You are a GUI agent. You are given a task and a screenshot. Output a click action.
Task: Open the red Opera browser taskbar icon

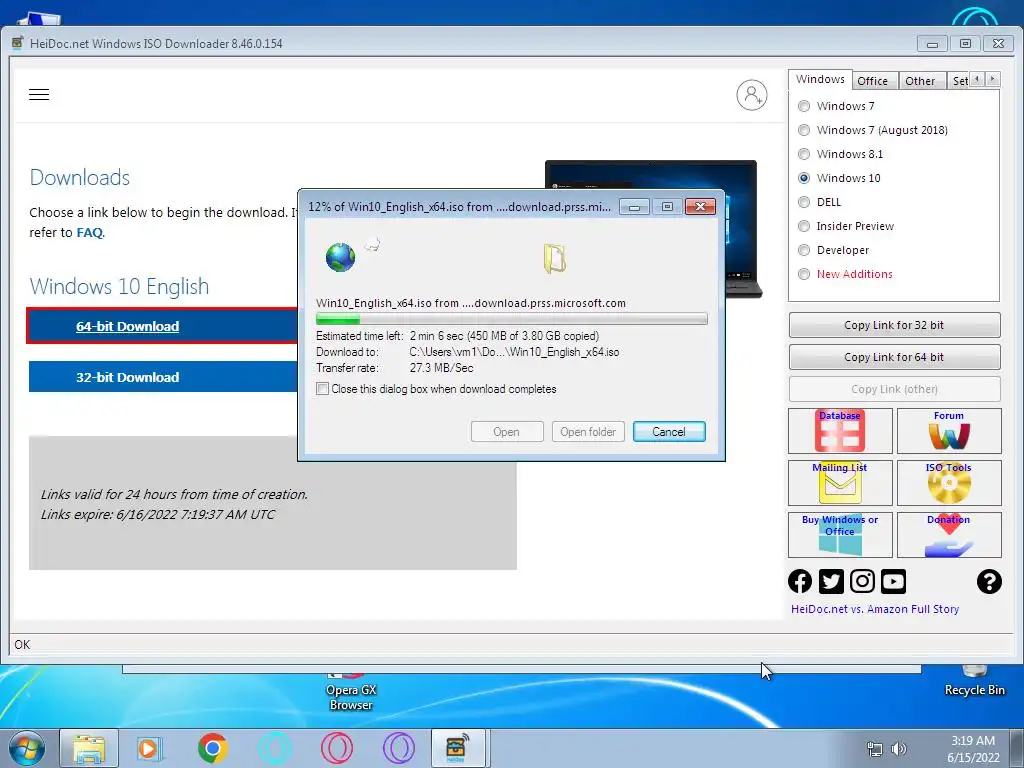(337, 748)
